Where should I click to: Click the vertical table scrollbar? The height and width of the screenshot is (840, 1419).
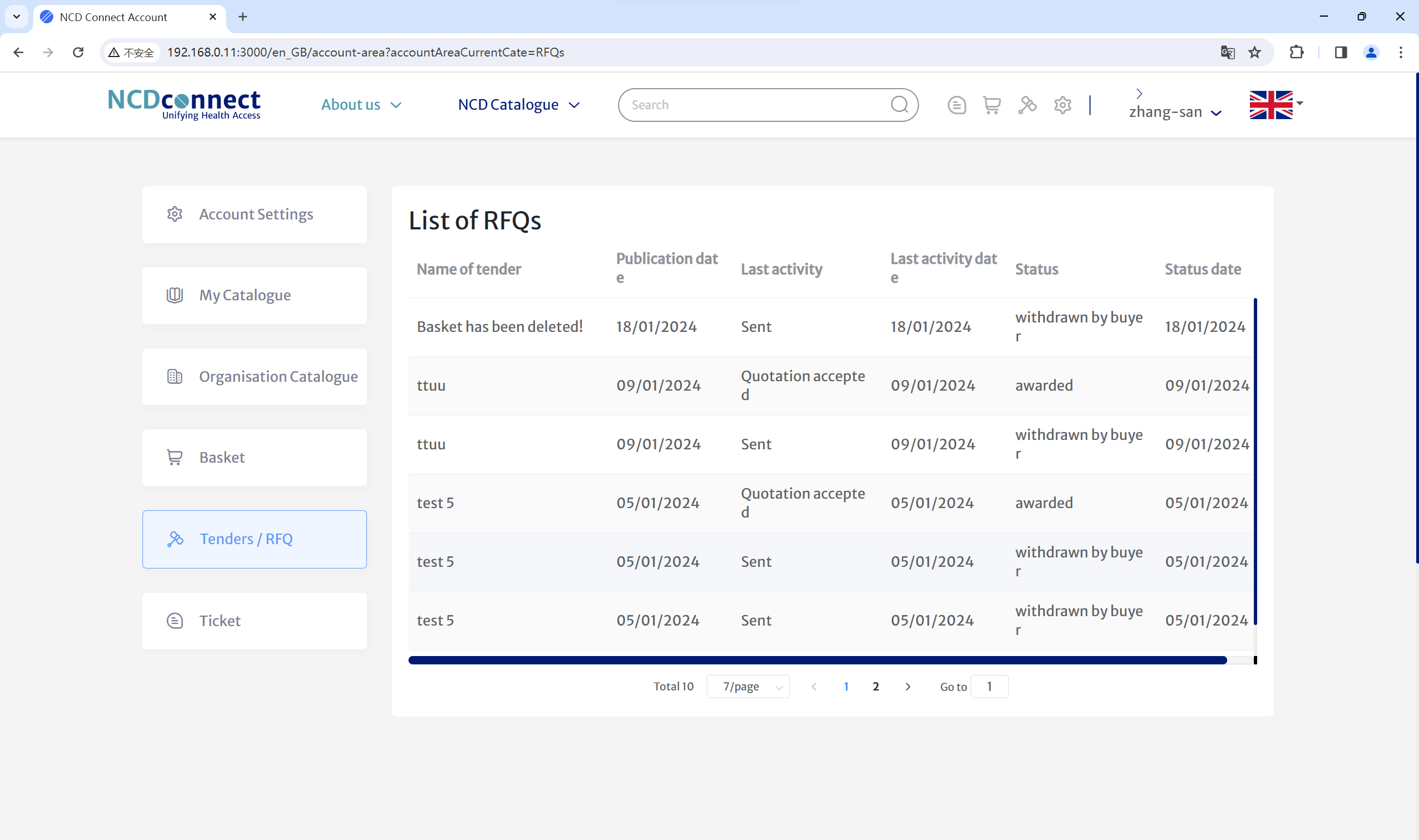pyautogui.click(x=1255, y=462)
